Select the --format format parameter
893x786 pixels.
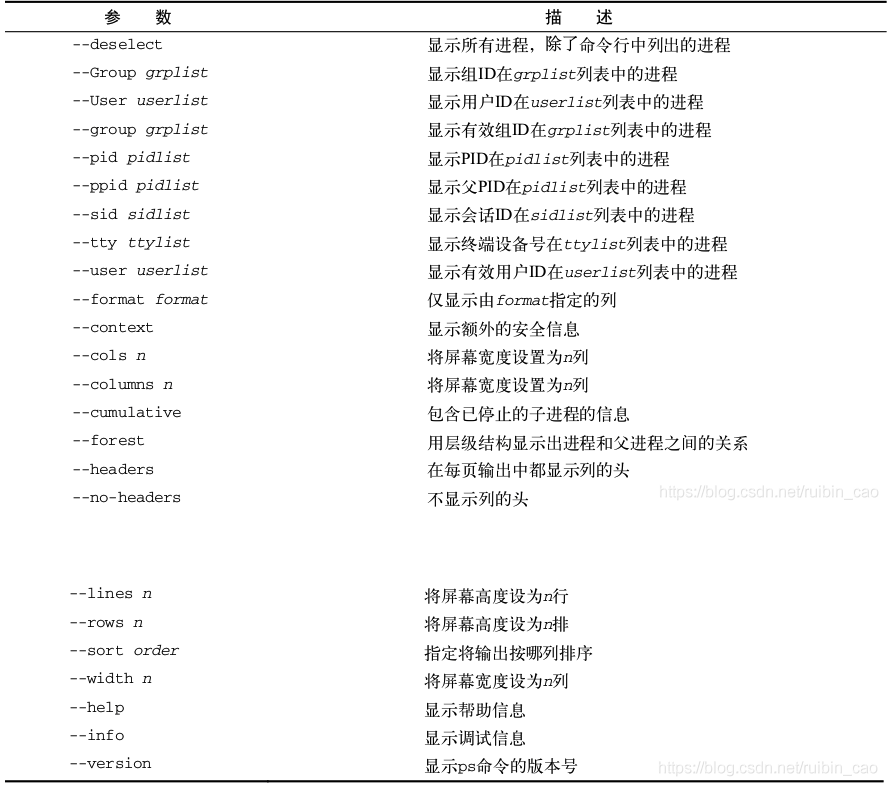140,299
